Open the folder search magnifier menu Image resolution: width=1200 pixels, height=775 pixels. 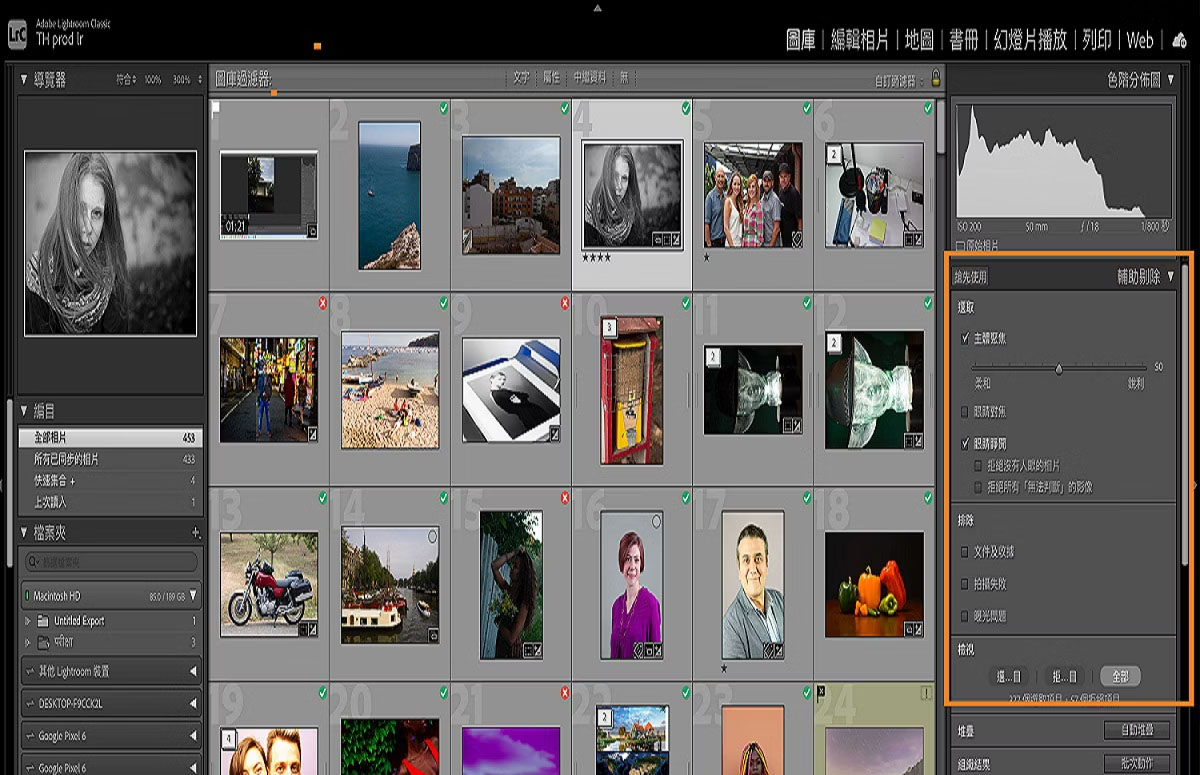(33, 561)
